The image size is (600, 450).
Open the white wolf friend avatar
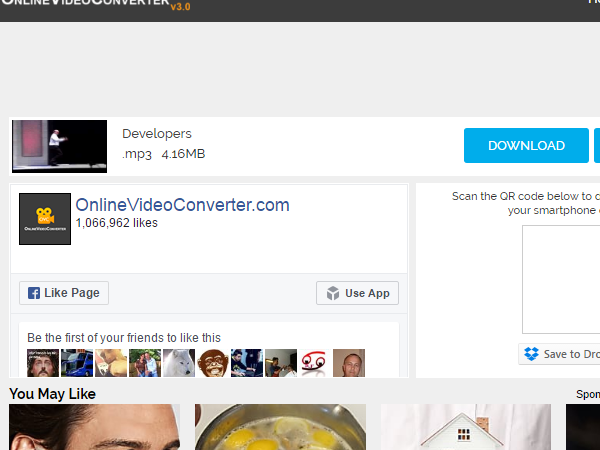[x=179, y=363]
